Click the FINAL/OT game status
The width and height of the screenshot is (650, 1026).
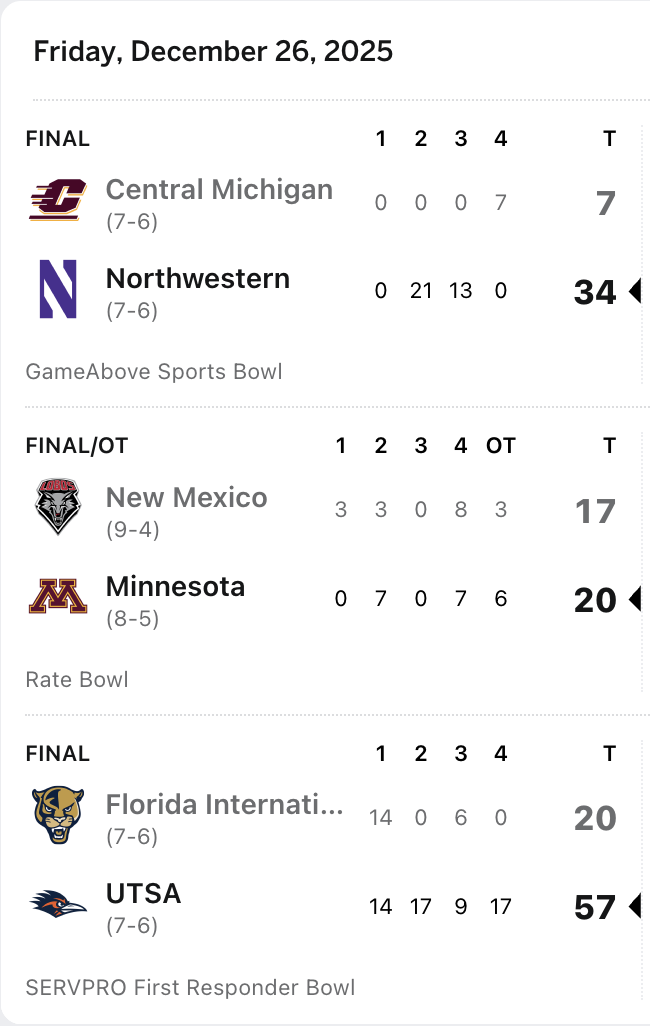coord(77,446)
